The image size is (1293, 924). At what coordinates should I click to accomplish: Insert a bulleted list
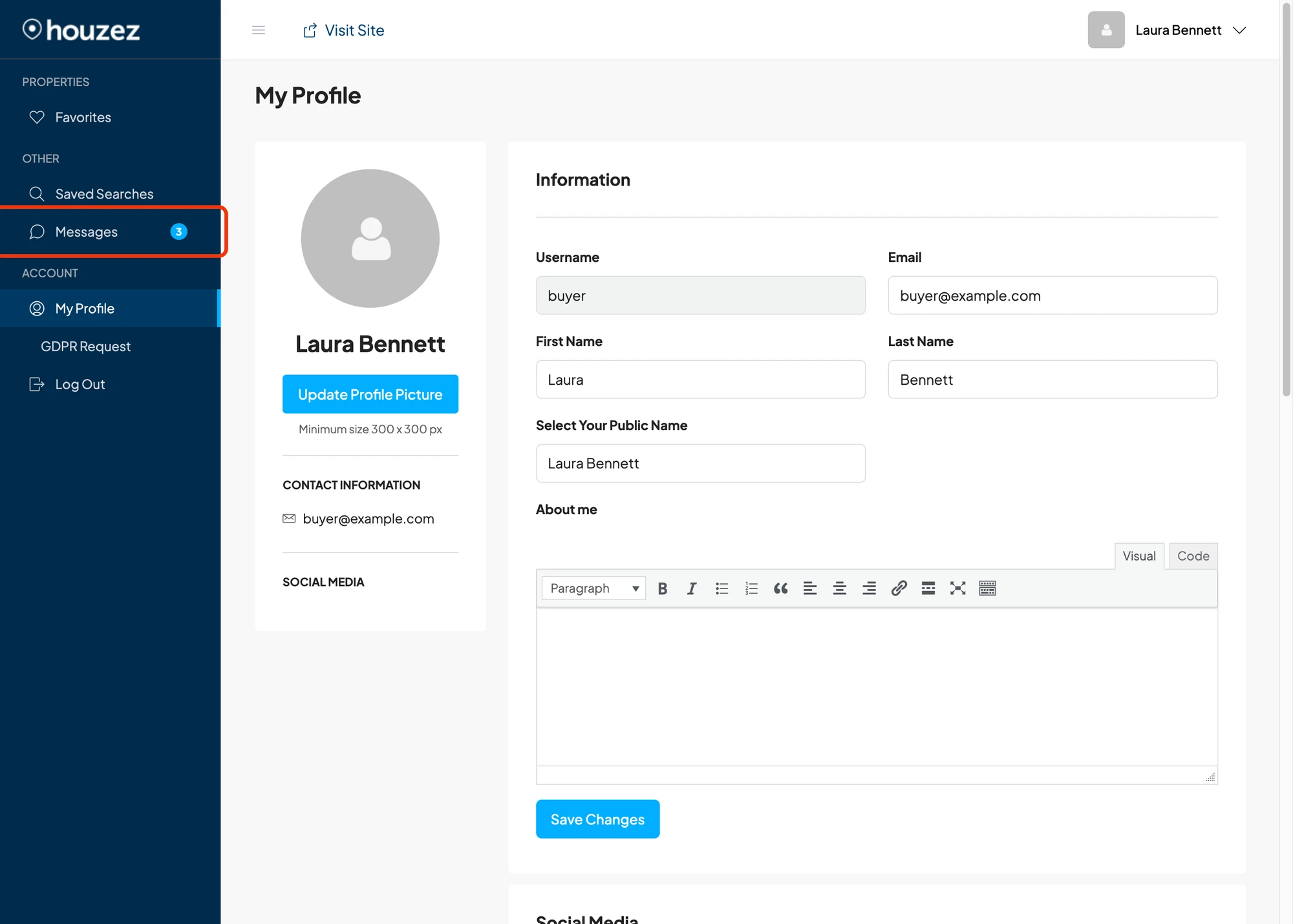pyautogui.click(x=721, y=588)
